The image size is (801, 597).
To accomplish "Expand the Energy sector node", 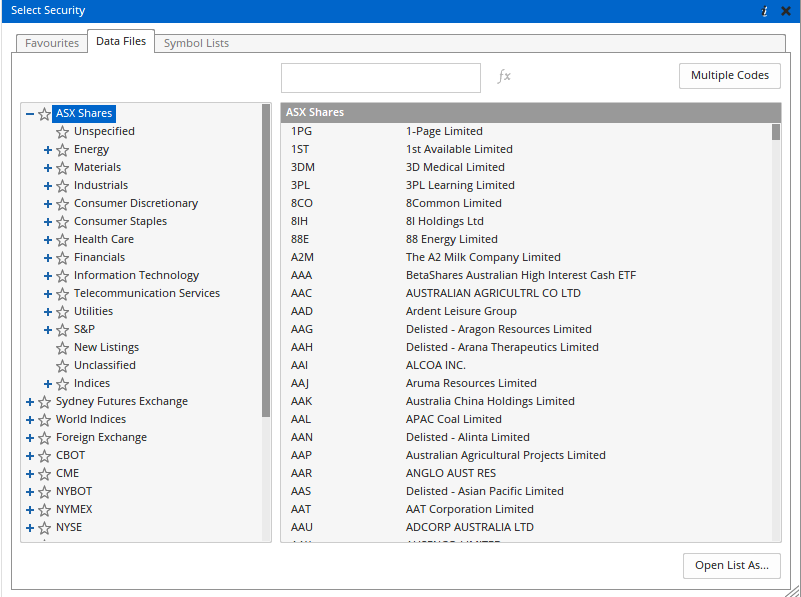I will [48, 150].
